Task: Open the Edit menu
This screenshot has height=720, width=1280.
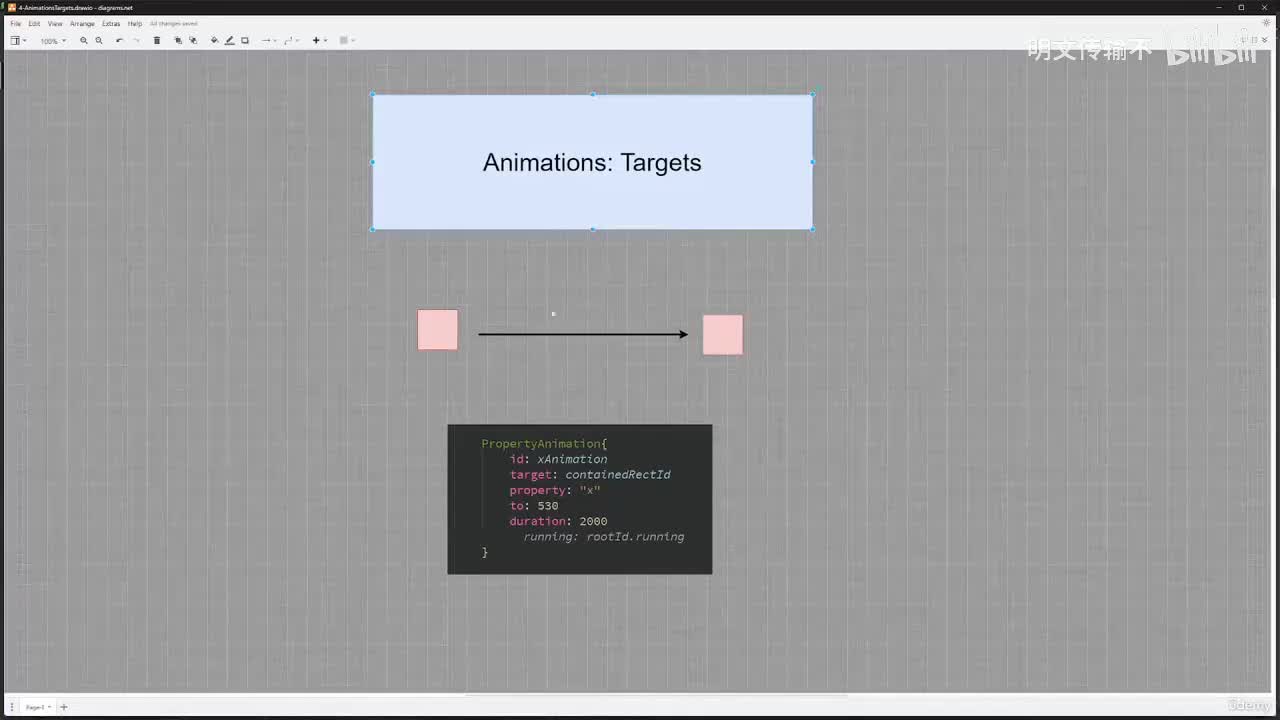Action: (x=34, y=23)
